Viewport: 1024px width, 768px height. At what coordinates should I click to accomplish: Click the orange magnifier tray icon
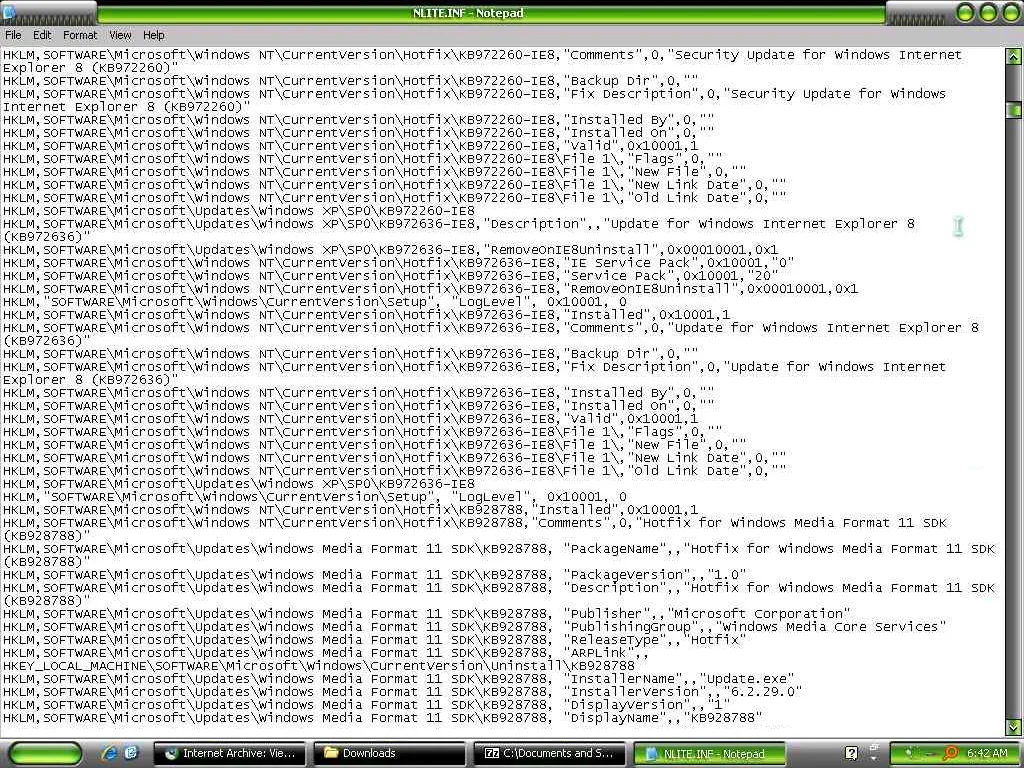pyautogui.click(x=951, y=754)
